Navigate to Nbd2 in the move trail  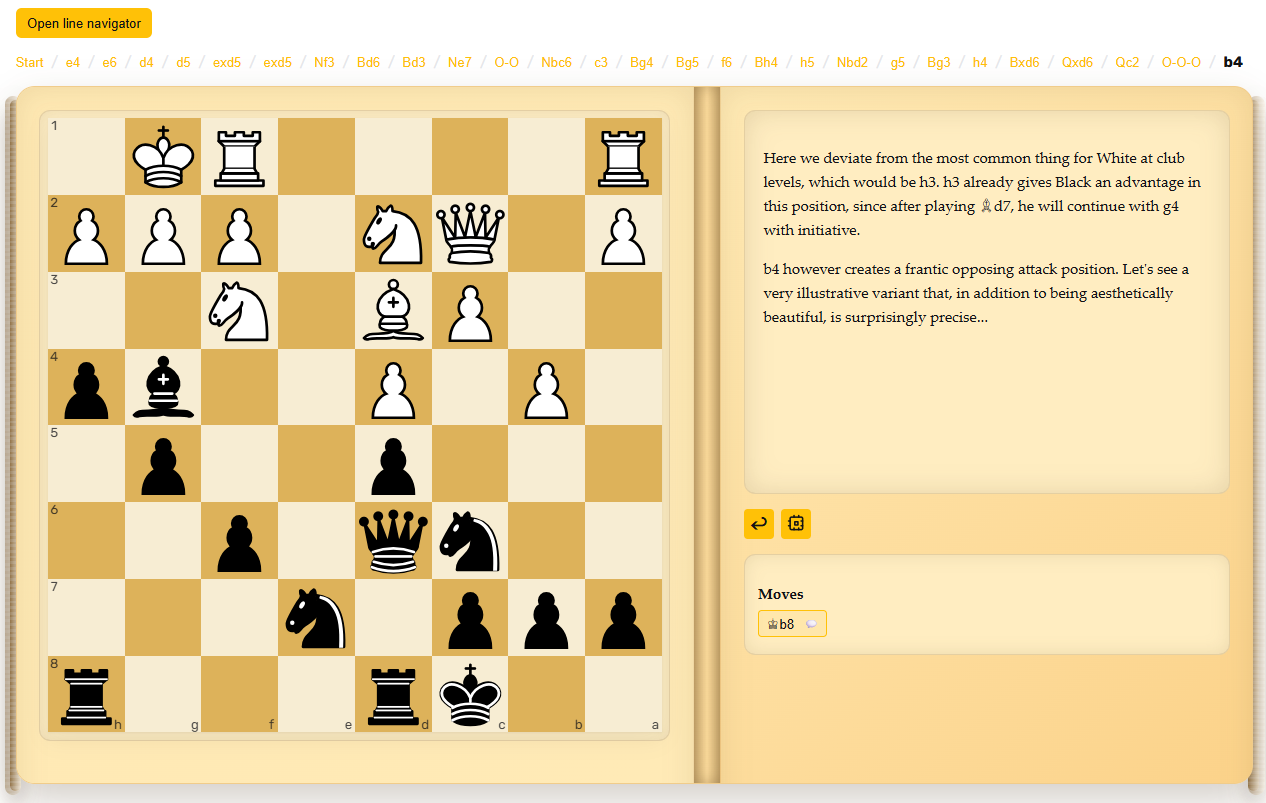(x=852, y=62)
